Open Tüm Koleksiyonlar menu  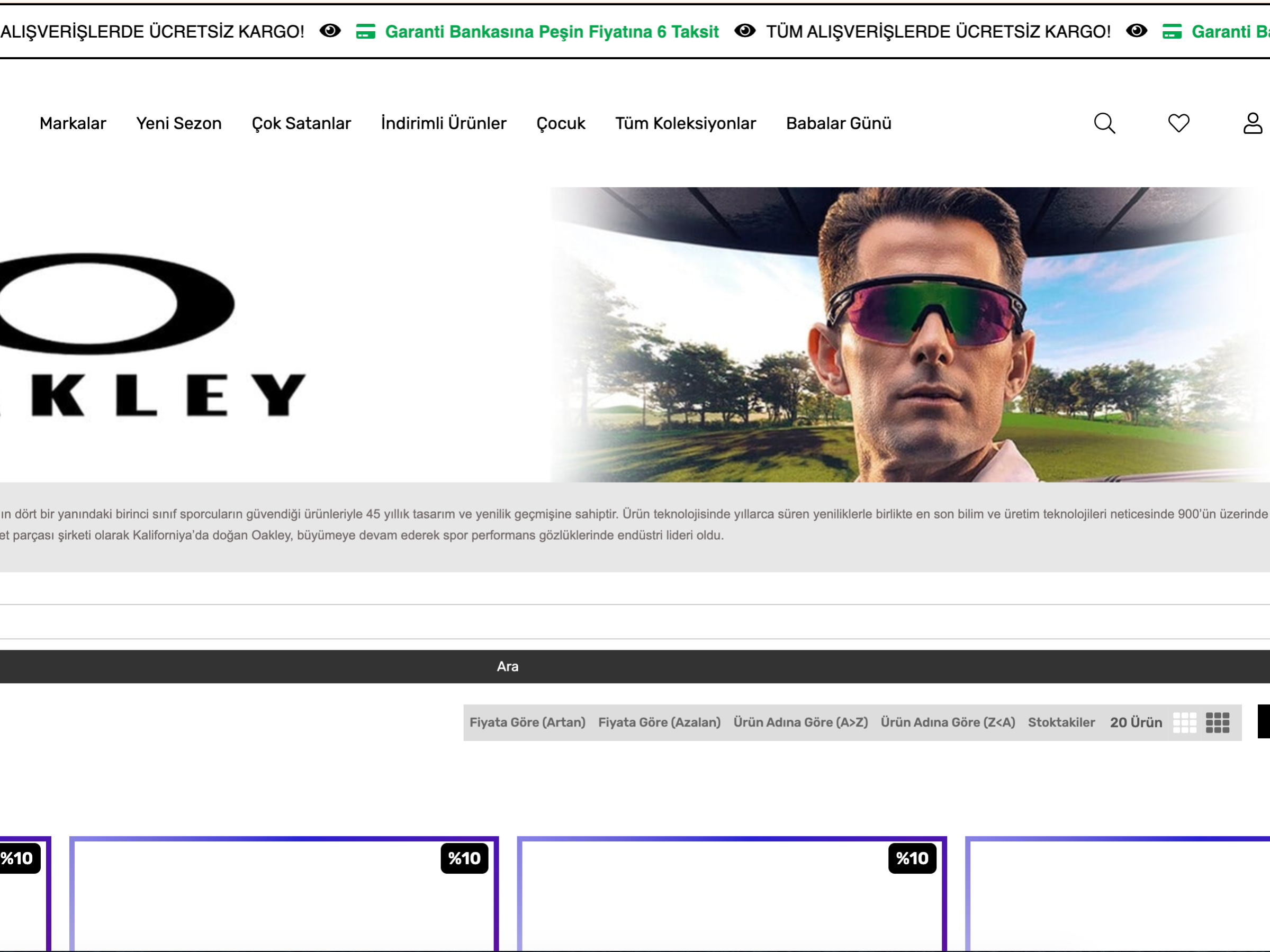coord(686,123)
